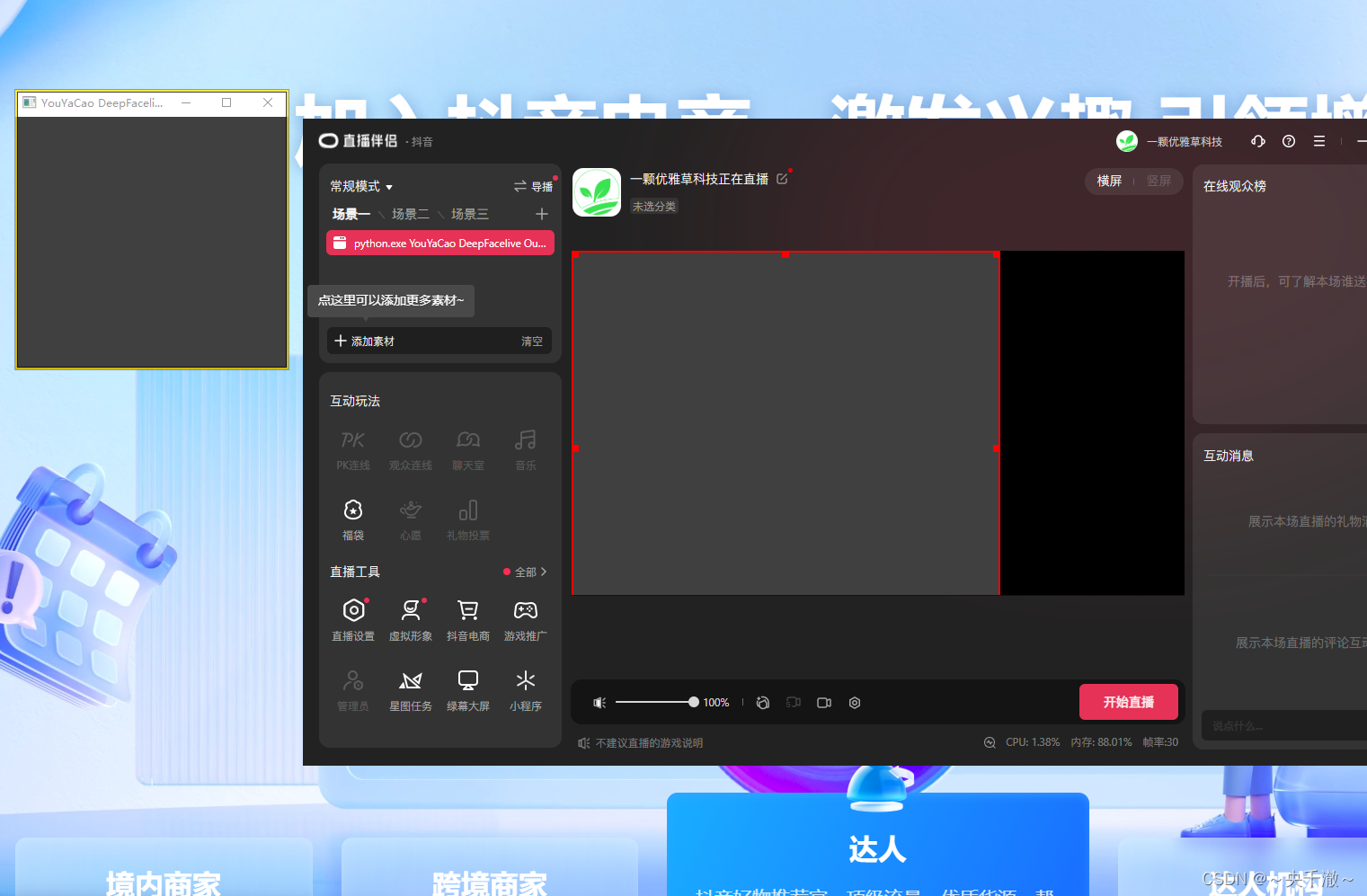
Task: Click the 内存: 88.01% status text
Action: [1101, 742]
